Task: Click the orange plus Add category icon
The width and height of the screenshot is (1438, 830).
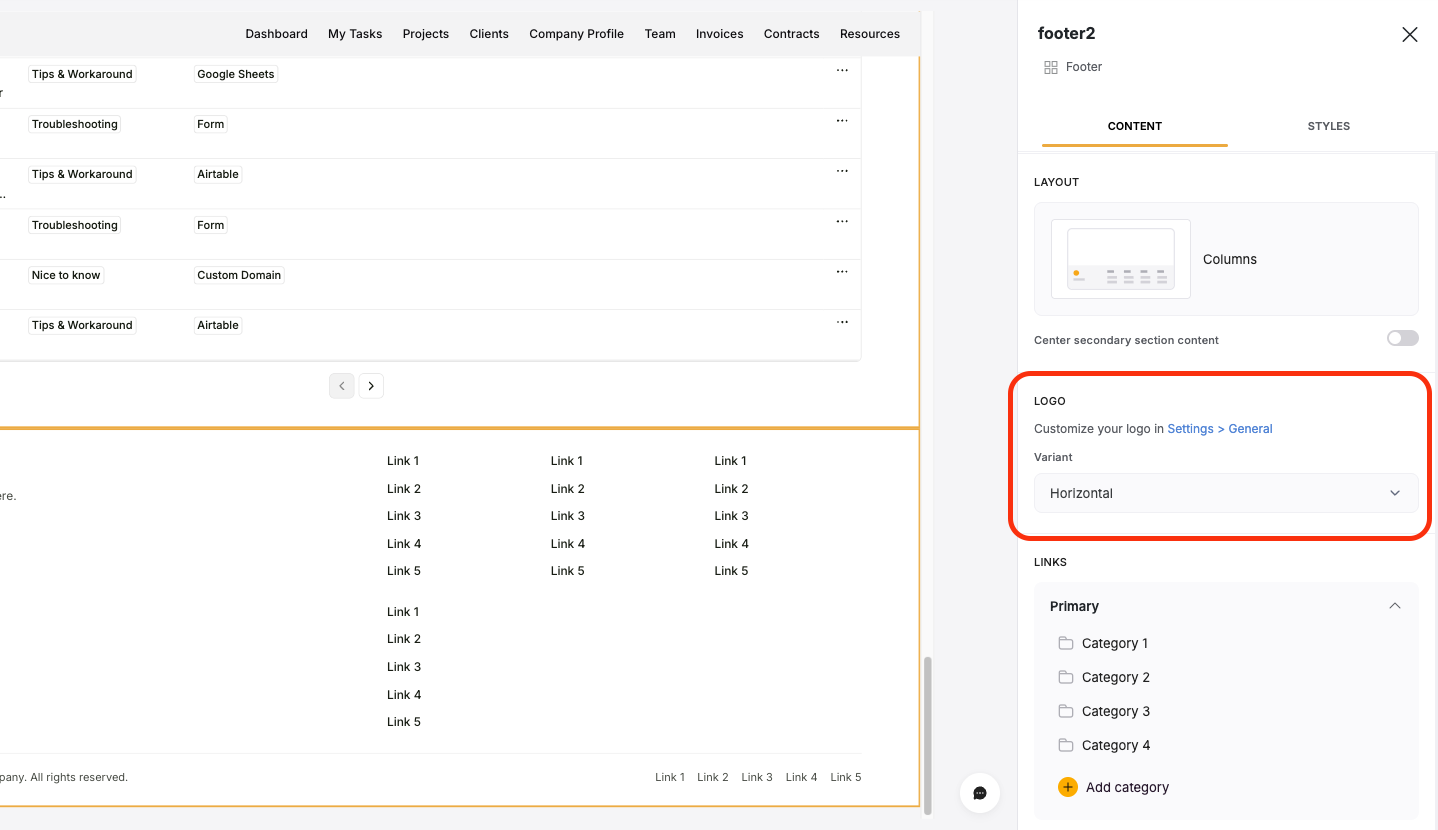Action: (x=1068, y=787)
